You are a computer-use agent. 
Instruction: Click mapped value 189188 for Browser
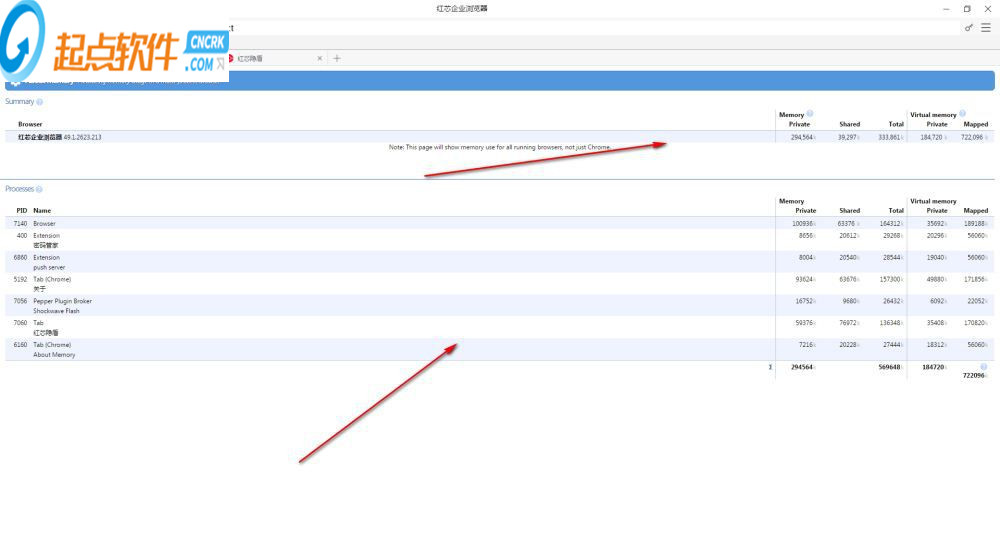pos(975,223)
